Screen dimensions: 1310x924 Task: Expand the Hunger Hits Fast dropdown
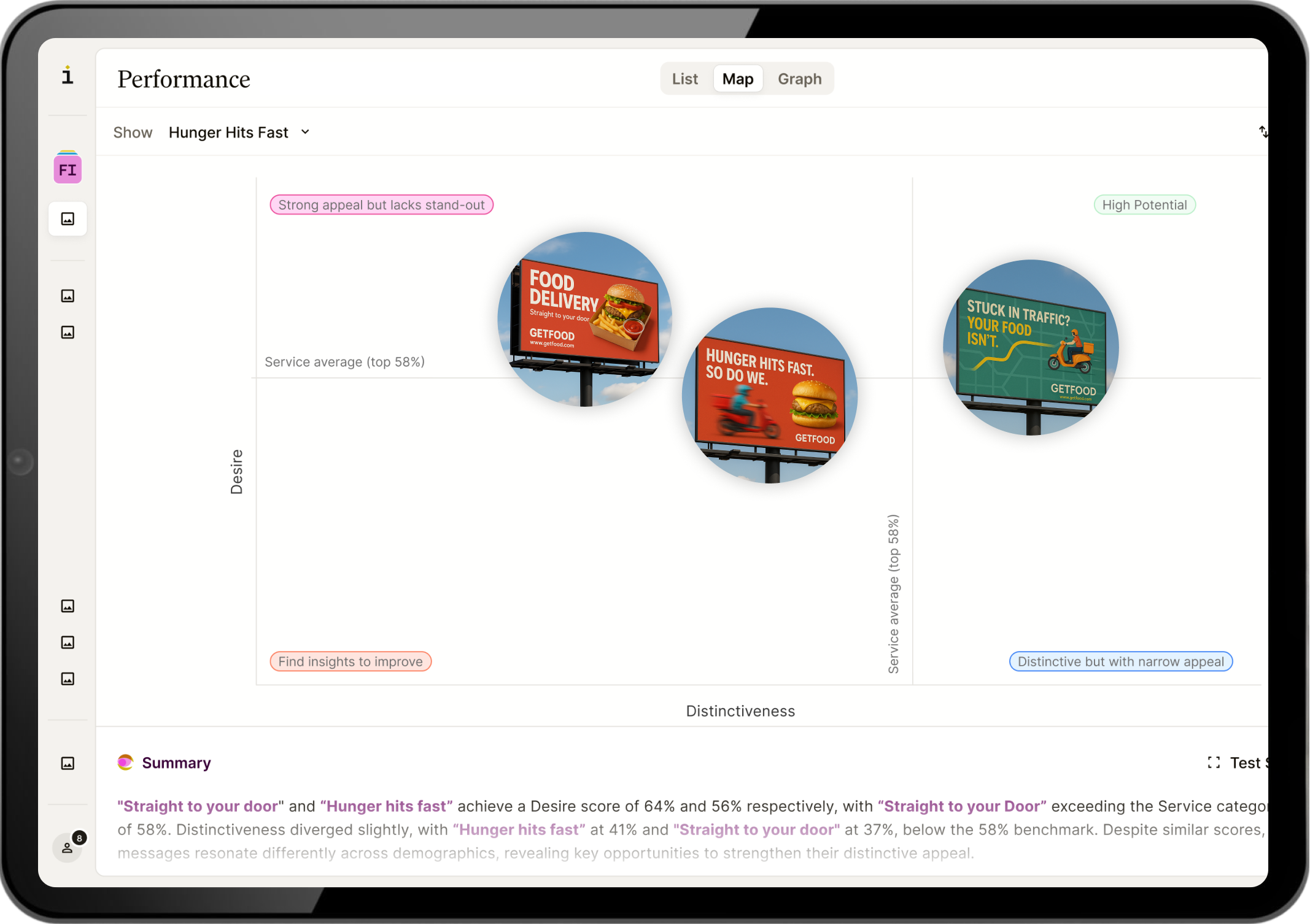pyautogui.click(x=228, y=133)
